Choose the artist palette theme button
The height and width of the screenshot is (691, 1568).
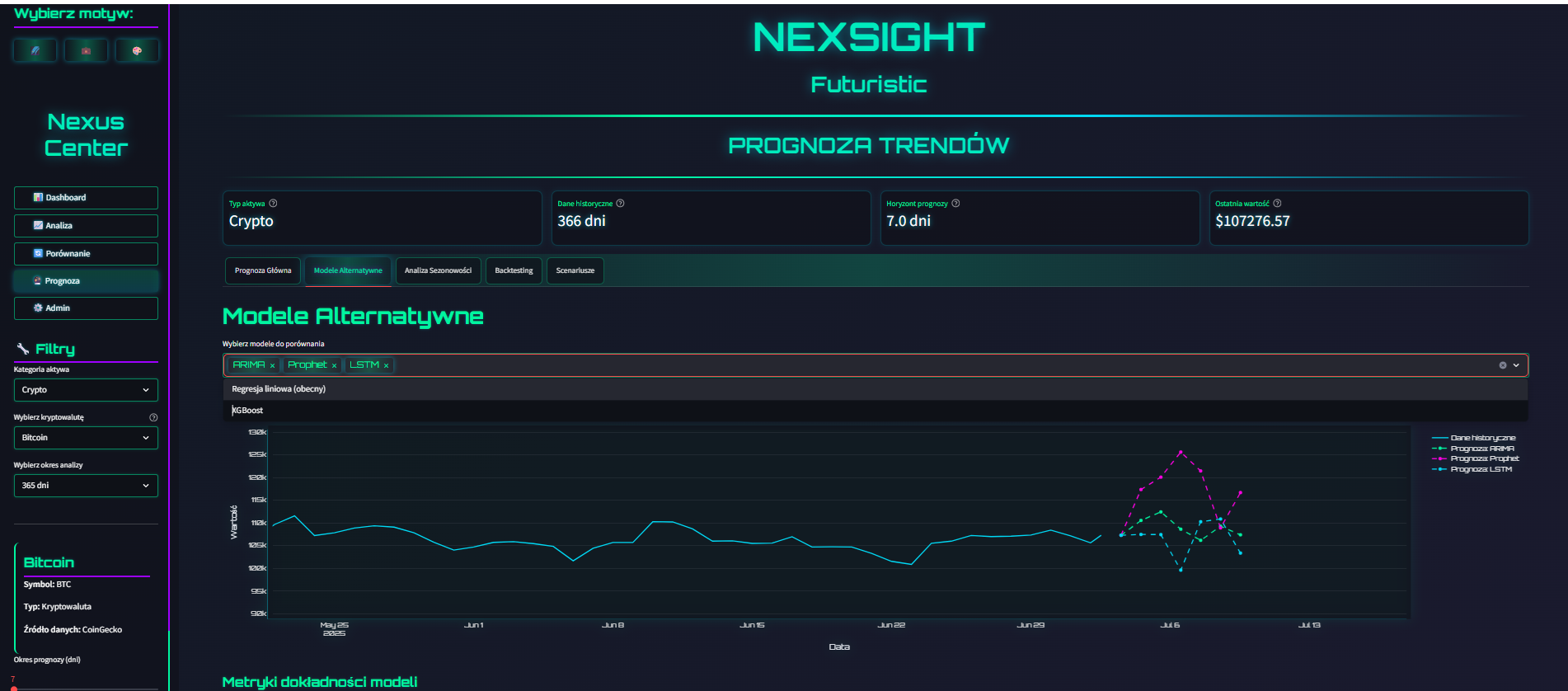137,50
